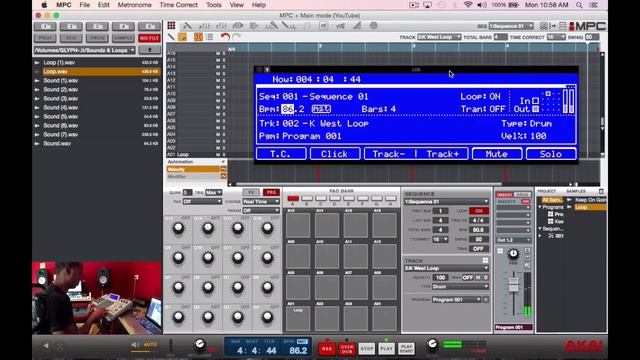Go up one folder with arrow button
This screenshot has width=640, height=360.
(x=149, y=50)
